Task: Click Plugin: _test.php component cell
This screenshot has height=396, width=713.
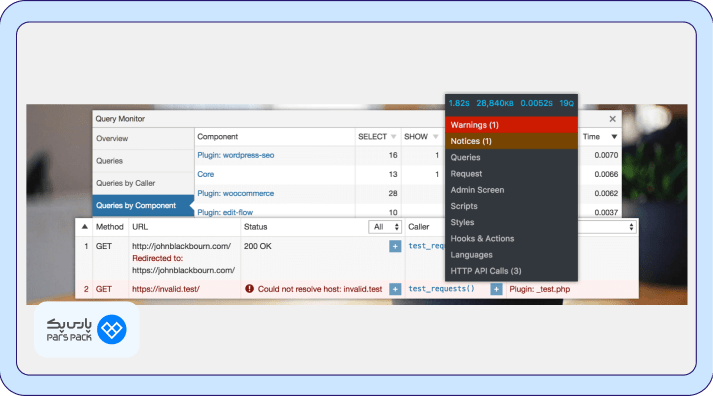Action: tap(539, 289)
